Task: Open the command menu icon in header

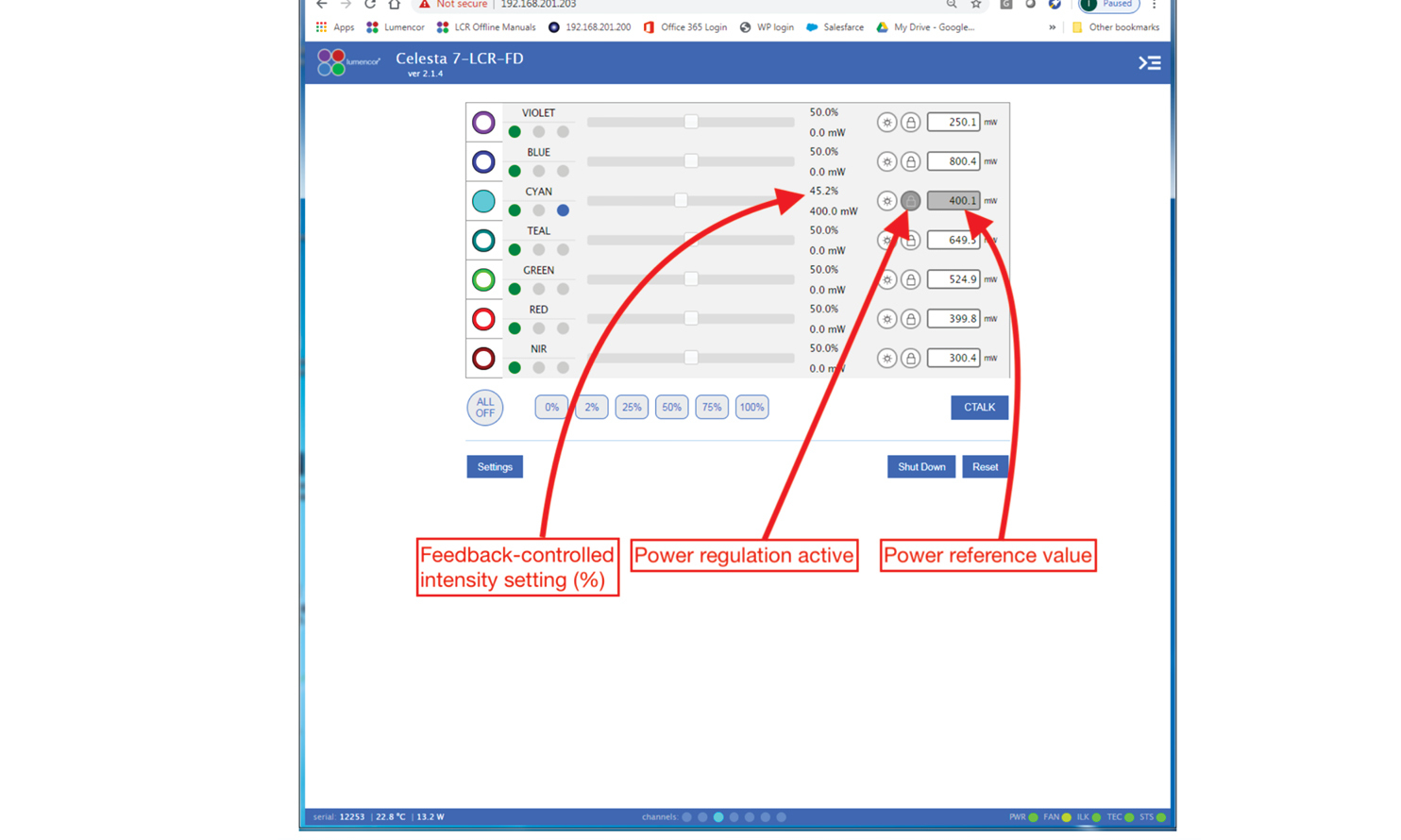Action: tap(1149, 63)
